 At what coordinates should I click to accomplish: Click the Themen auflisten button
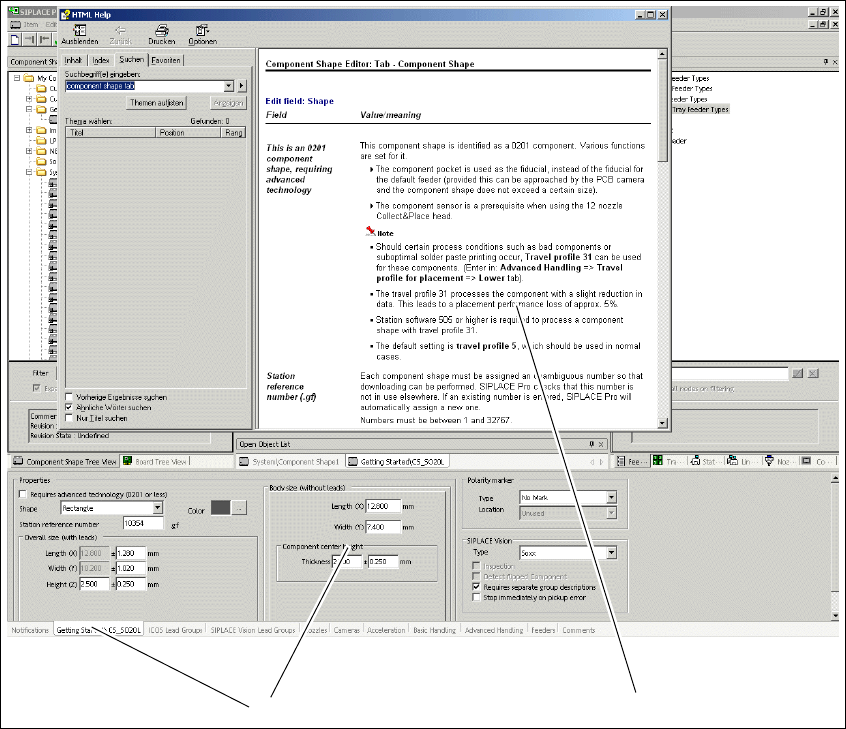(x=157, y=103)
